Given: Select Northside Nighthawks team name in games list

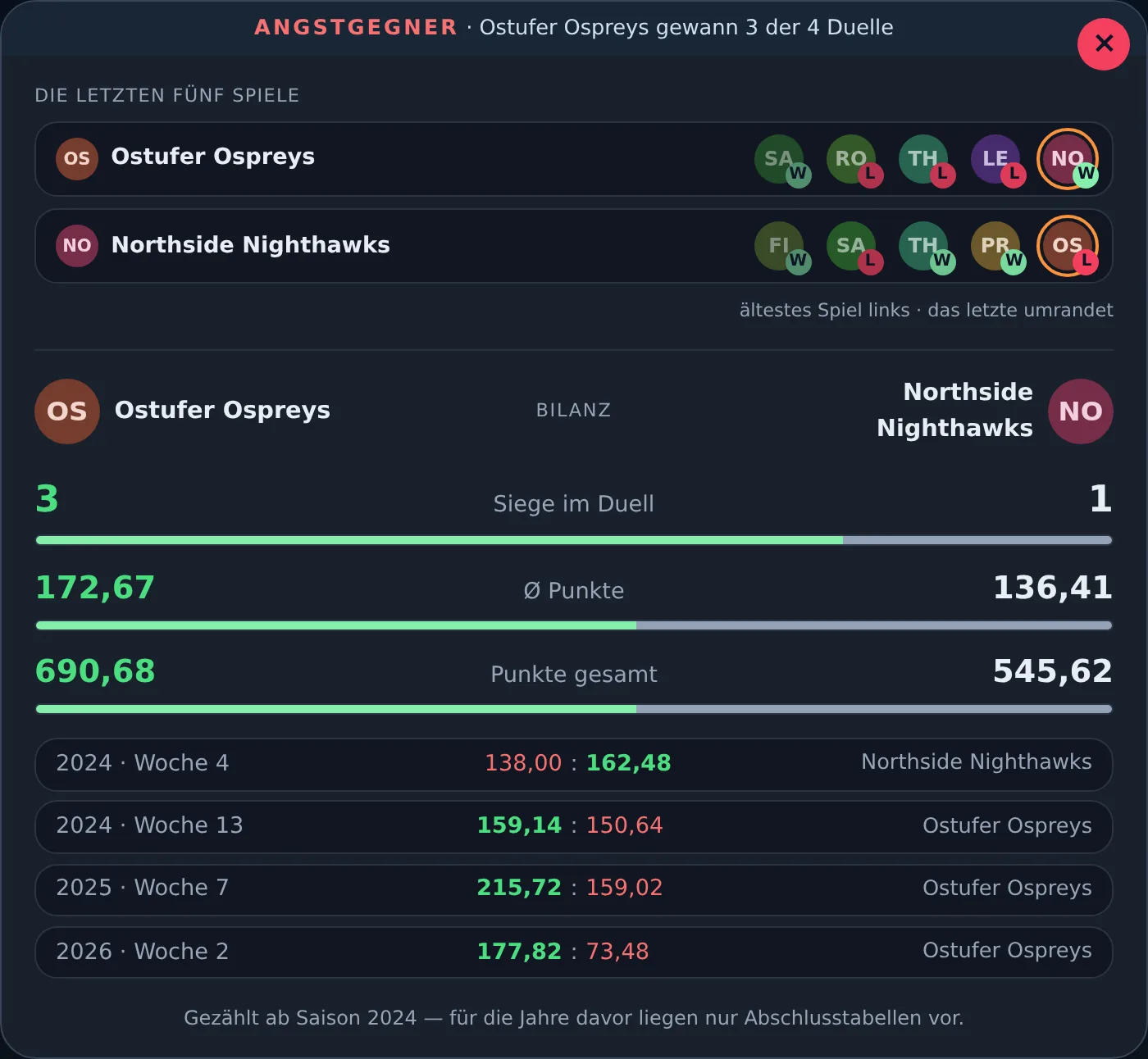Looking at the screenshot, I should 251,245.
